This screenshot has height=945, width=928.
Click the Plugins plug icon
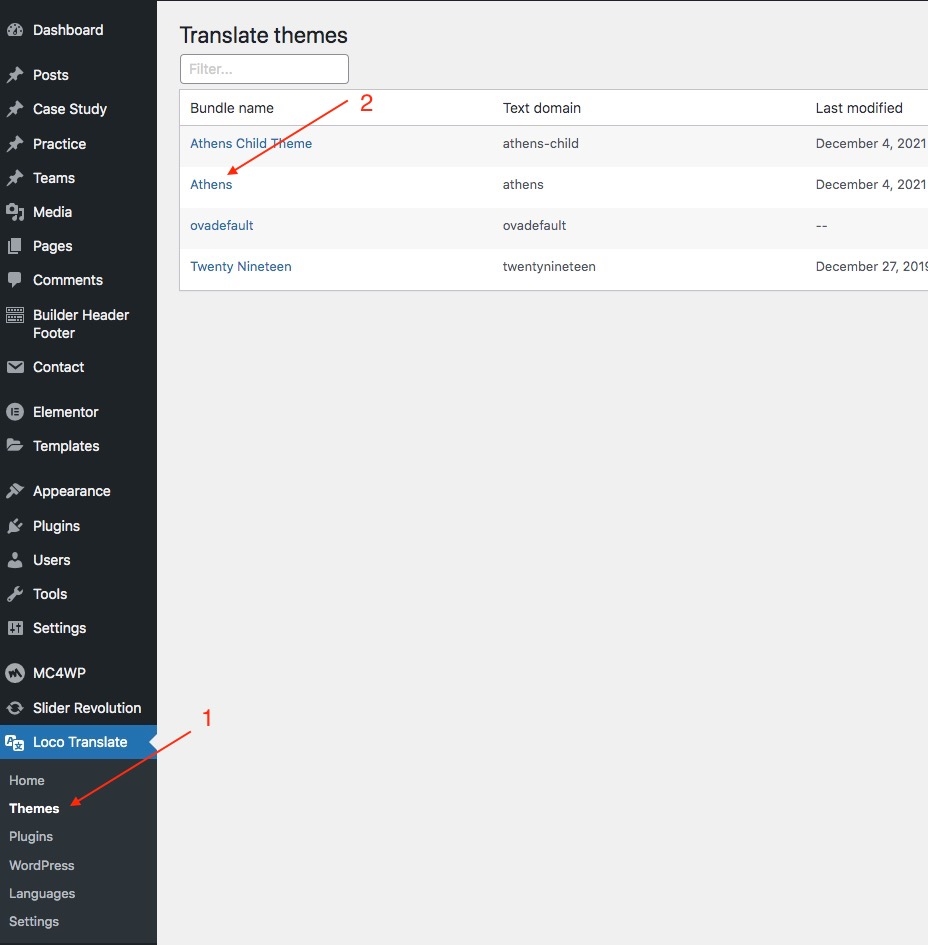15,526
